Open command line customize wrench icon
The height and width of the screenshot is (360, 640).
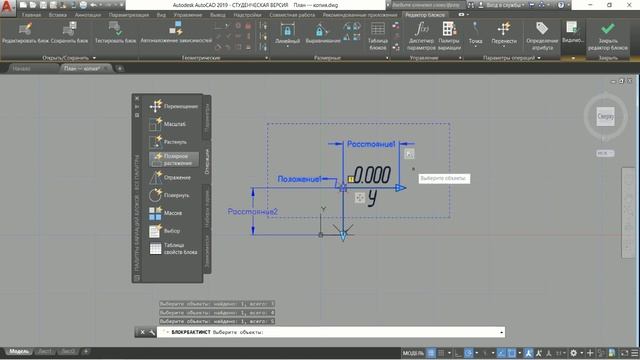[152, 332]
